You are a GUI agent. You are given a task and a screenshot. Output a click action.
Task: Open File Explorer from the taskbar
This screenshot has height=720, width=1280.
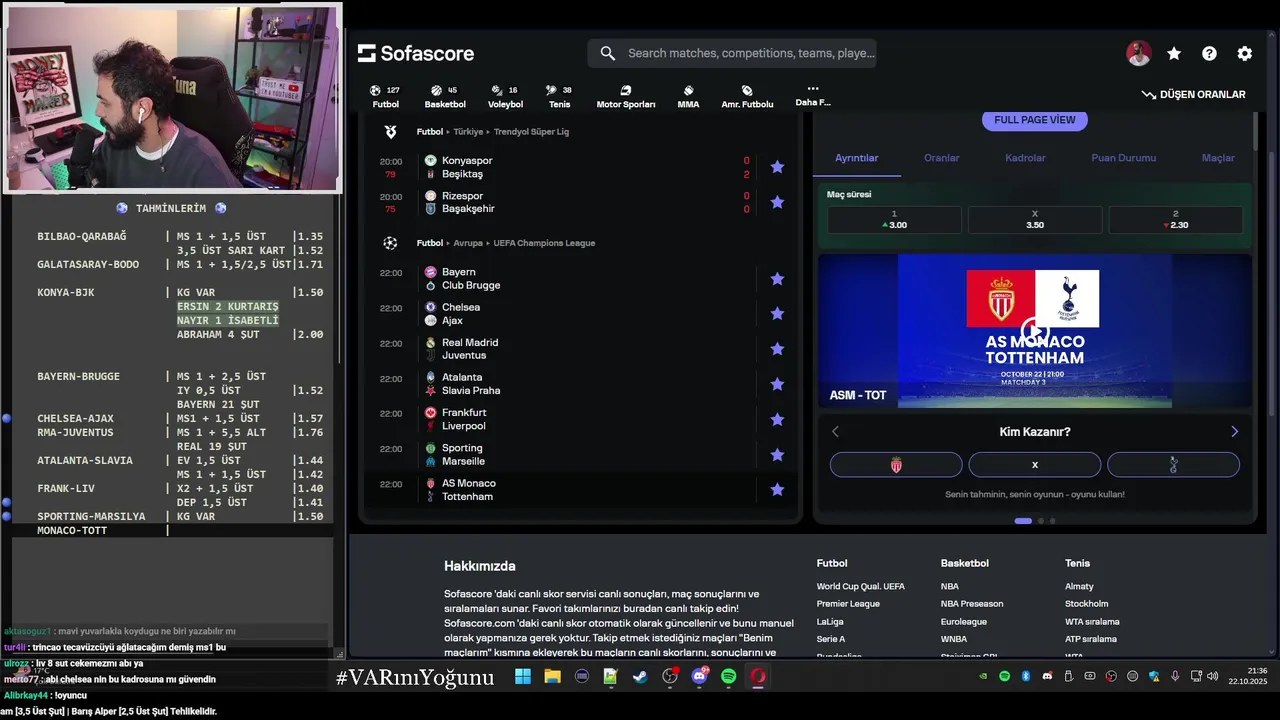[552, 677]
